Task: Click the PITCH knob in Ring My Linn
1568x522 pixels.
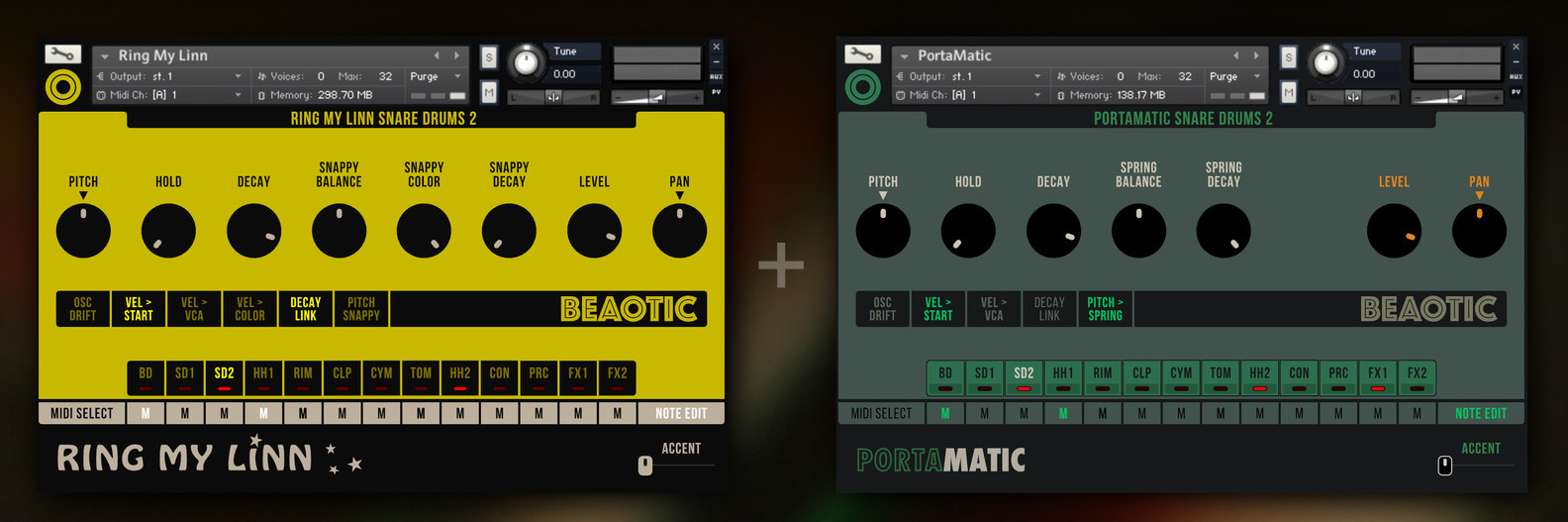Action: [83, 231]
